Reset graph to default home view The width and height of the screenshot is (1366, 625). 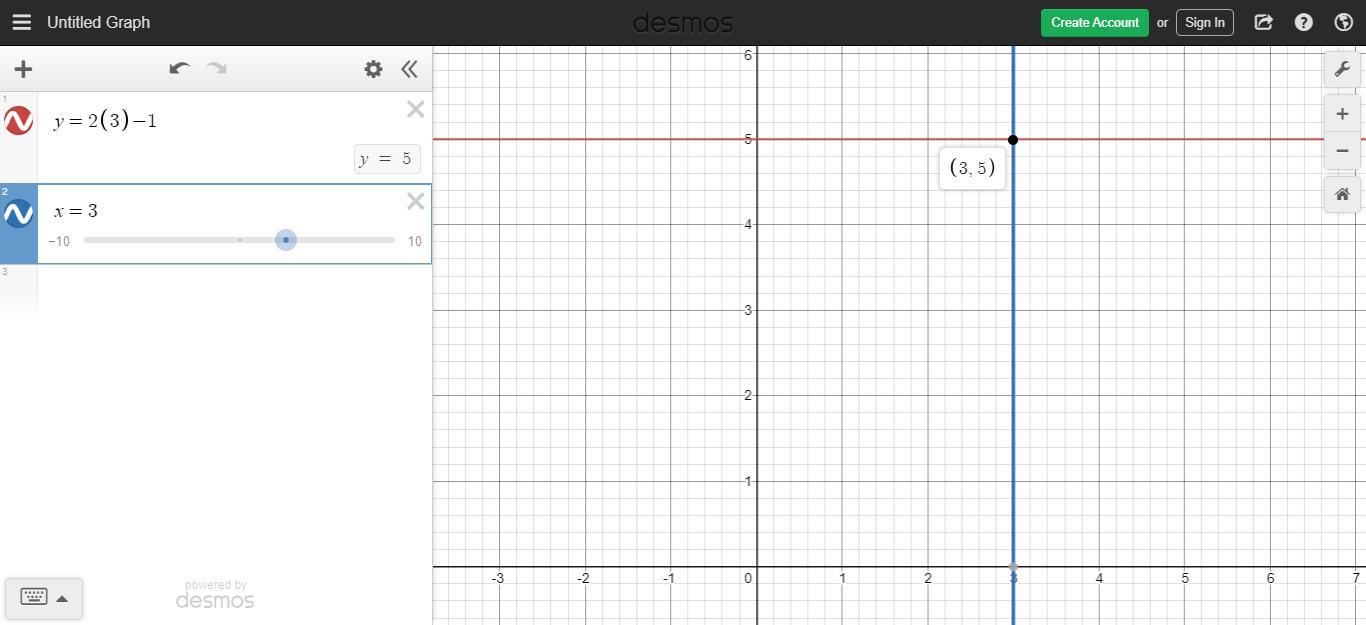1342,194
